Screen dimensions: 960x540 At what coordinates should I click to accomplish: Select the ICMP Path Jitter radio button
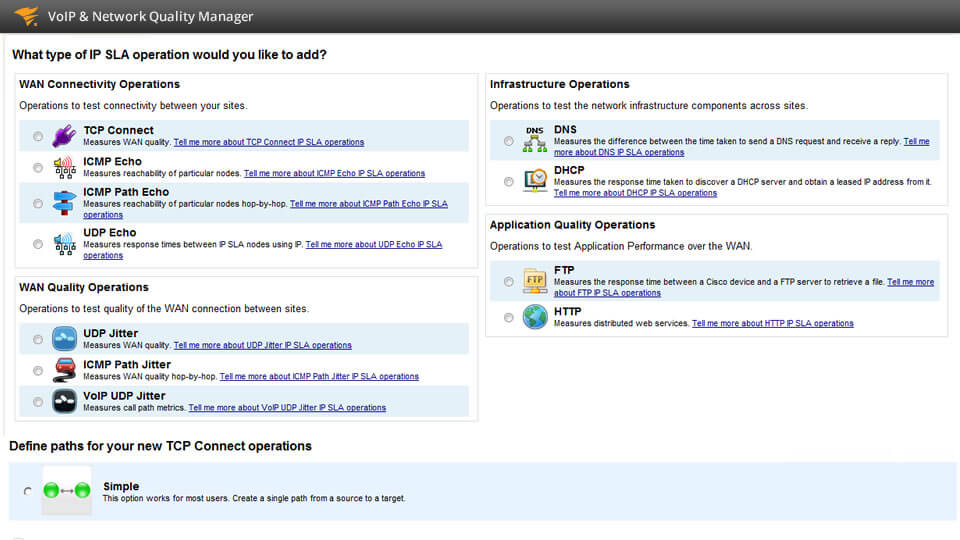pyautogui.click(x=38, y=370)
